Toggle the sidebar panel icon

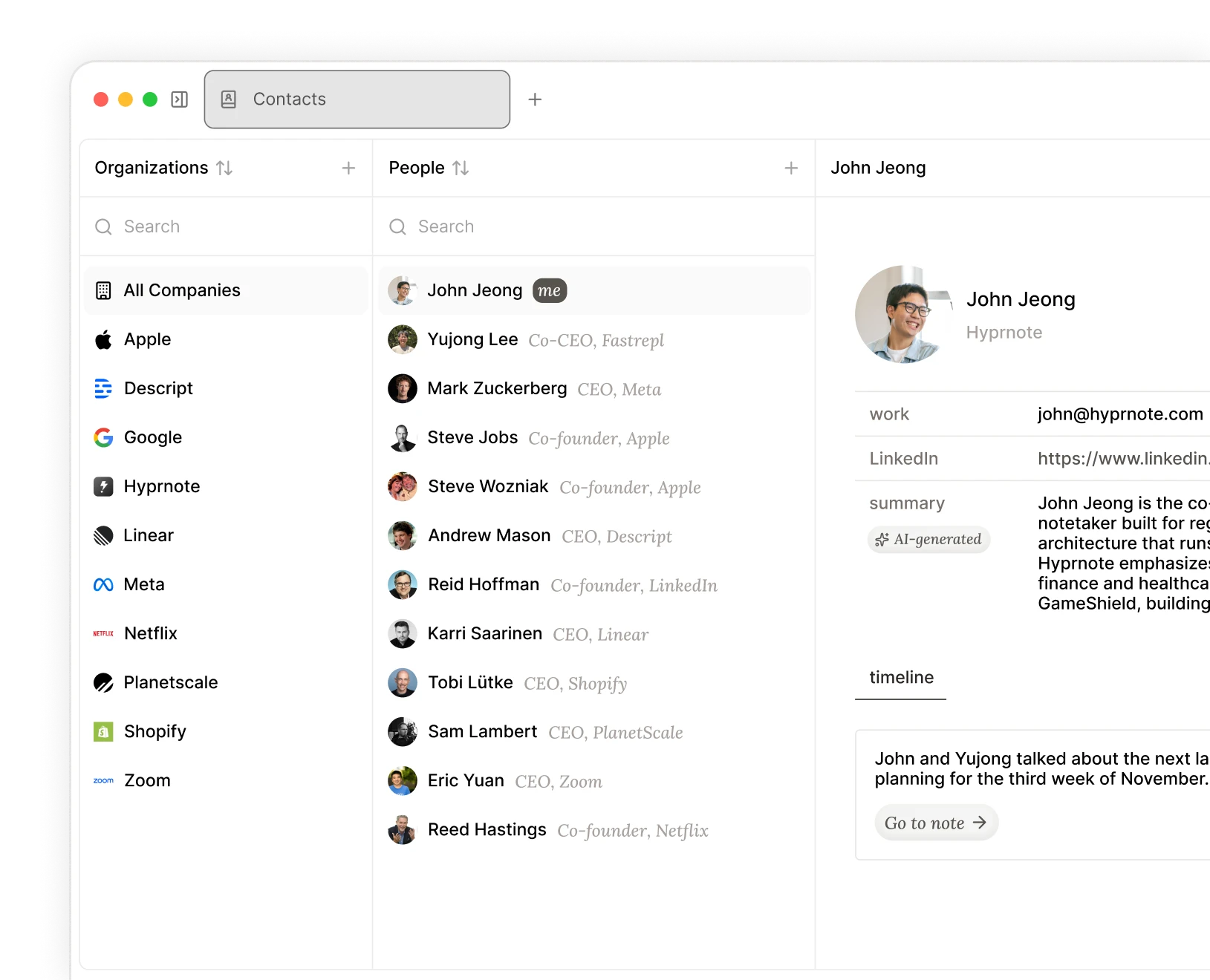[x=179, y=99]
